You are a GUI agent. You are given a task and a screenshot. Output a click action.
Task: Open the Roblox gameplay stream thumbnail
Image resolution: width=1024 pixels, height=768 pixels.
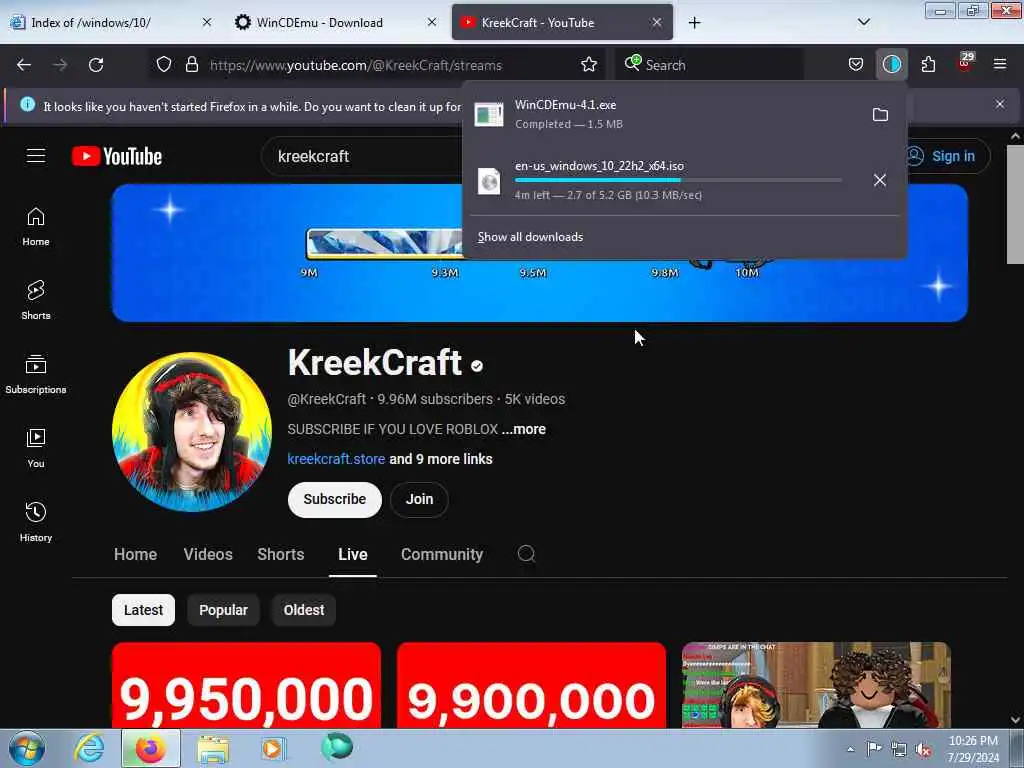(816, 685)
